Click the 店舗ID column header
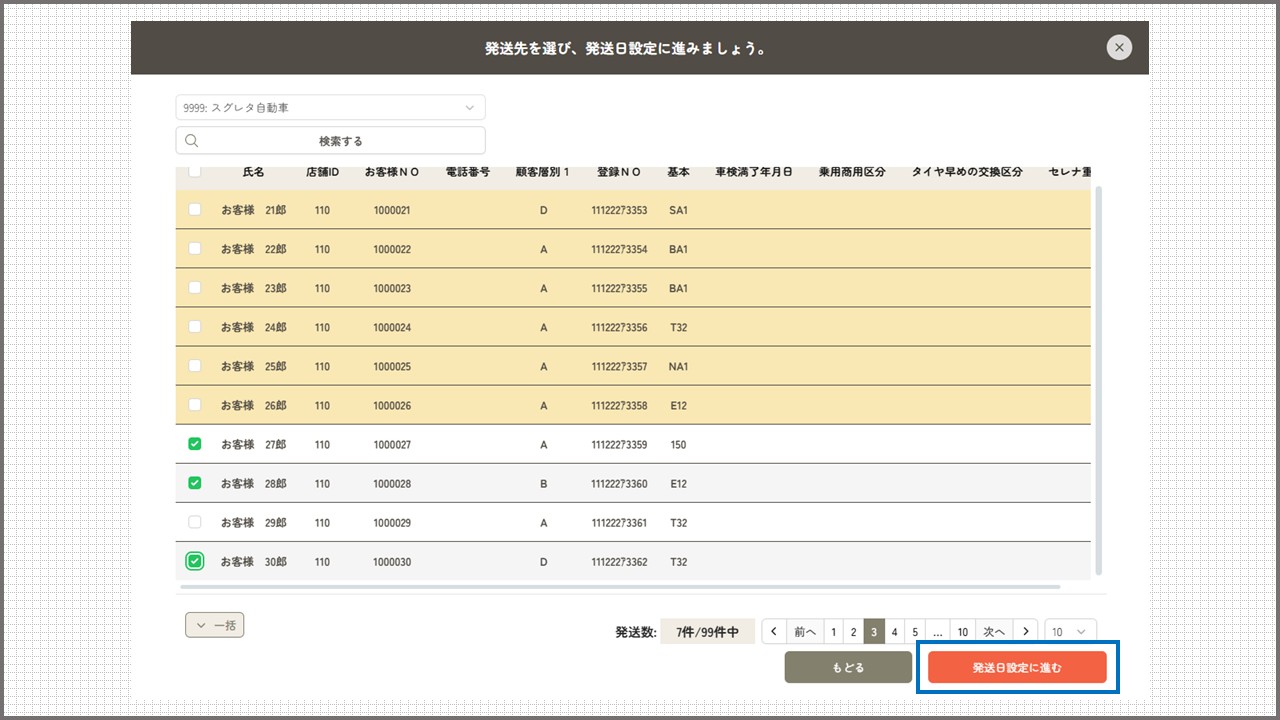Screen dimensions: 1280x720 point(322,172)
